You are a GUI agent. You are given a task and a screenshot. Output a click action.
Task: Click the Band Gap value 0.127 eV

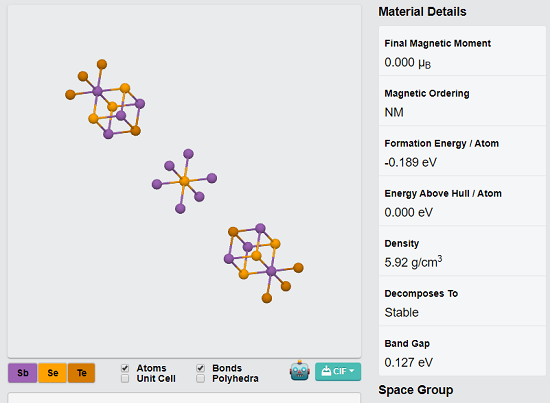[x=409, y=362]
